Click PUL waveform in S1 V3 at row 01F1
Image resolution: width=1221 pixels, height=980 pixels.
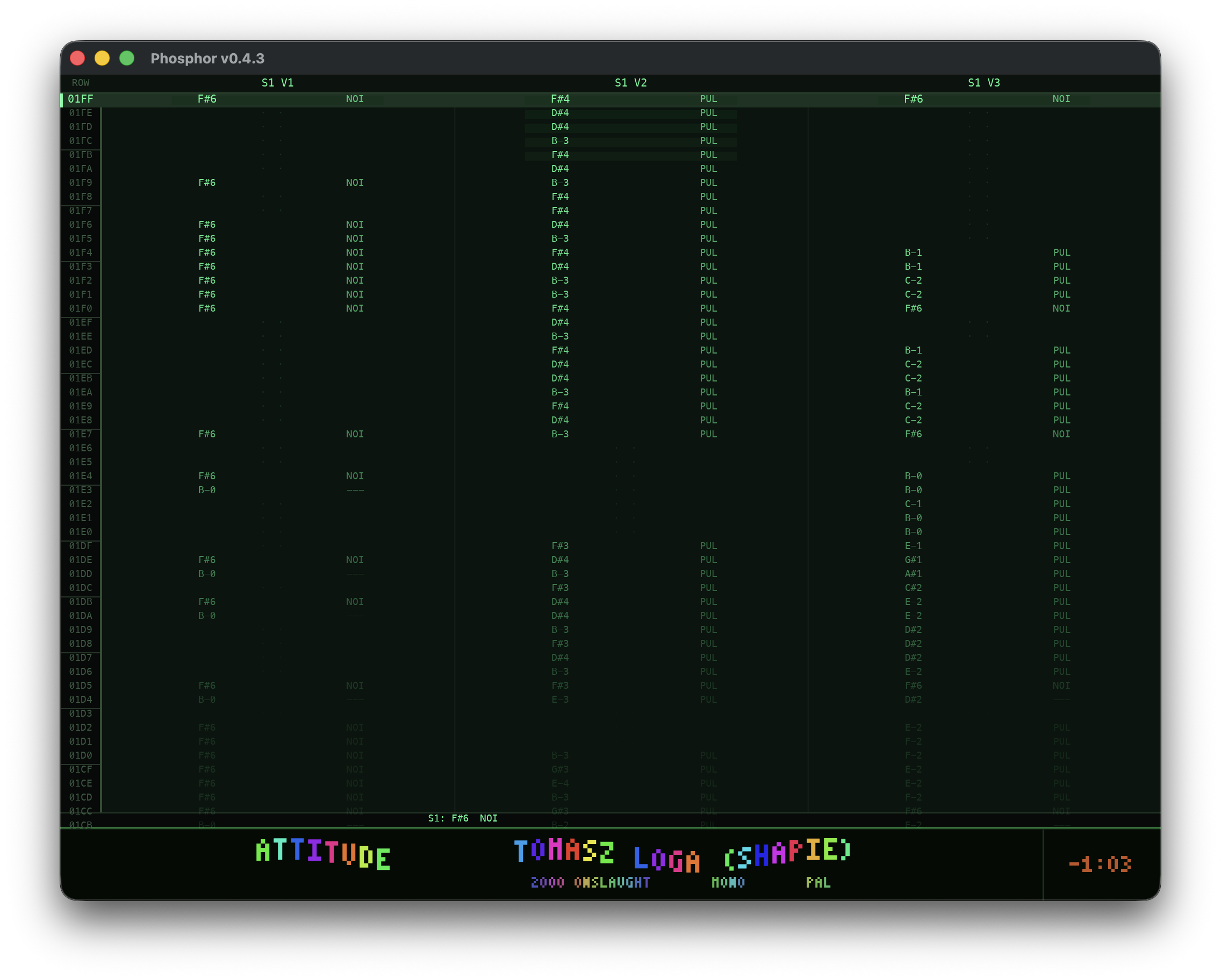point(1061,294)
